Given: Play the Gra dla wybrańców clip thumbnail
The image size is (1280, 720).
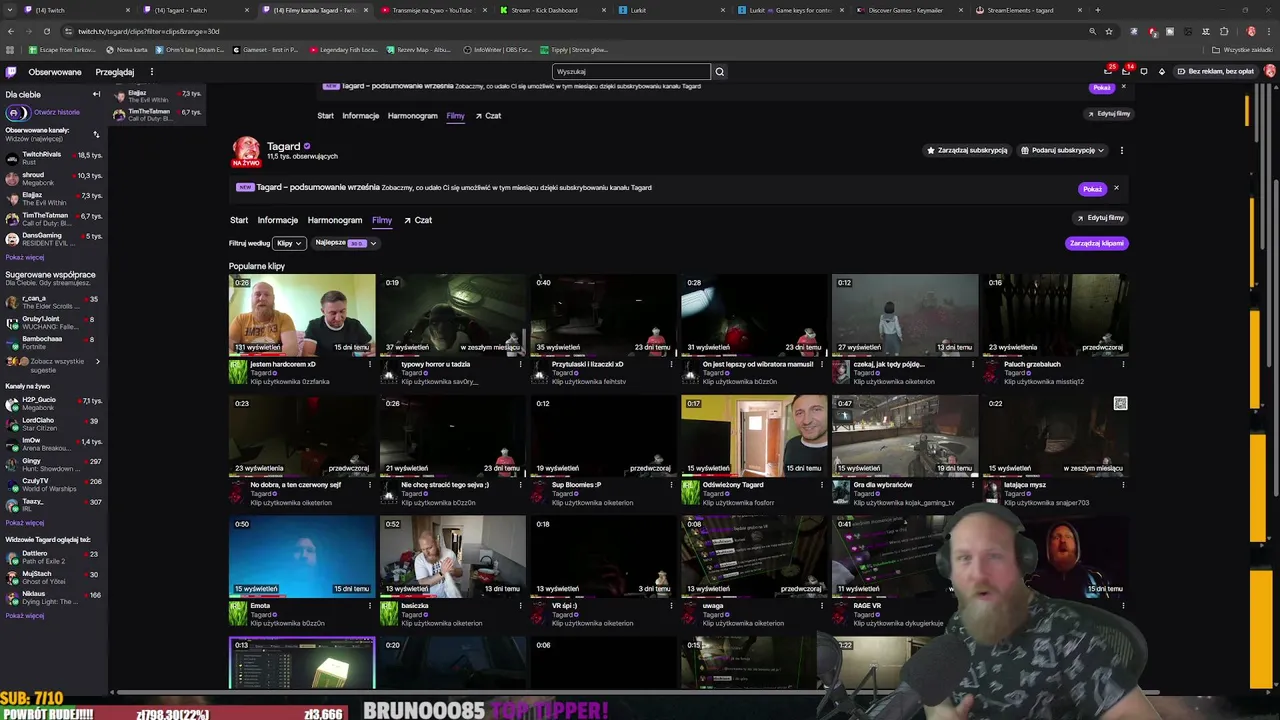Looking at the screenshot, I should [905, 435].
